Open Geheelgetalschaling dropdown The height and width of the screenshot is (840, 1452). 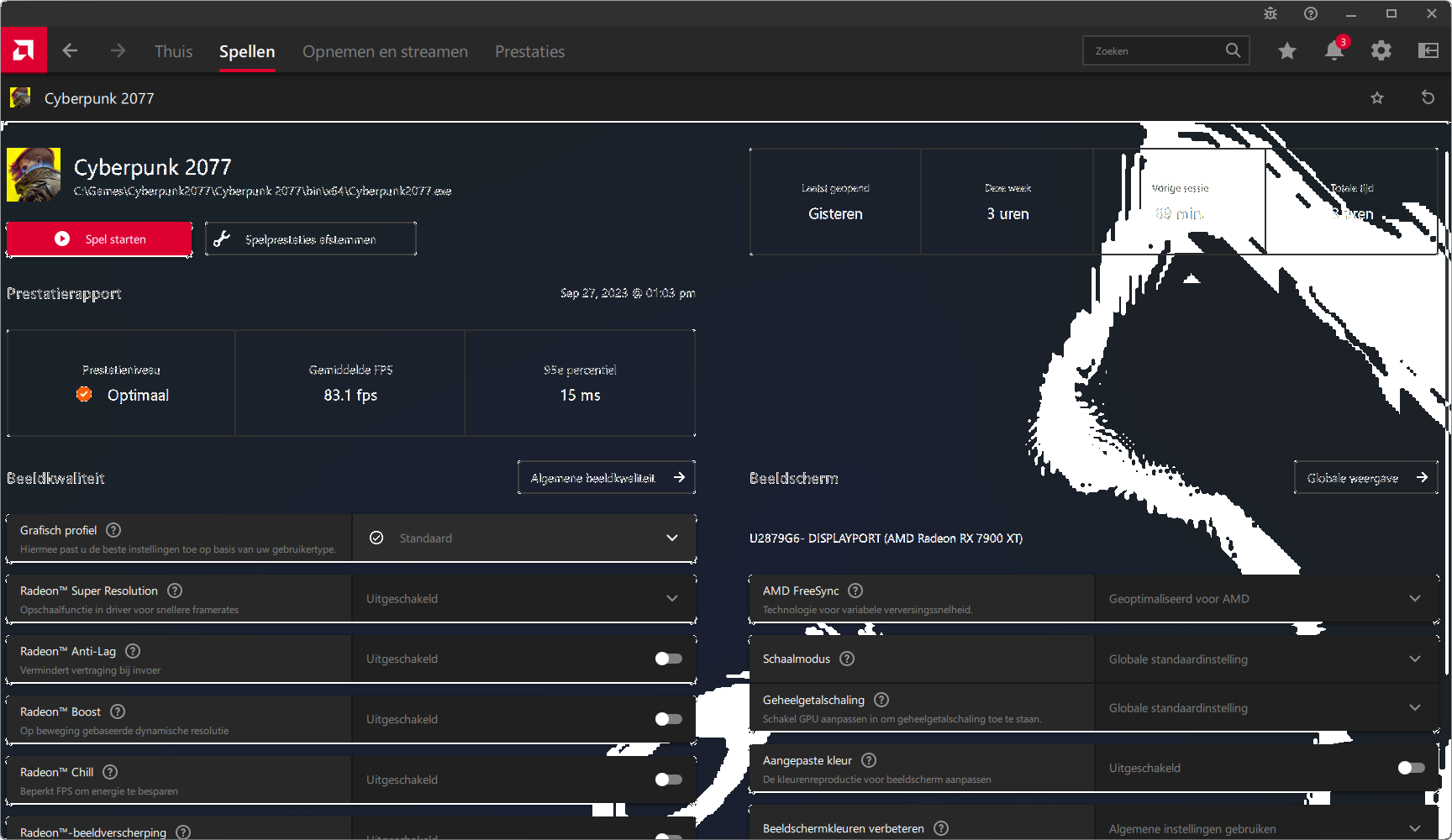point(1267,707)
